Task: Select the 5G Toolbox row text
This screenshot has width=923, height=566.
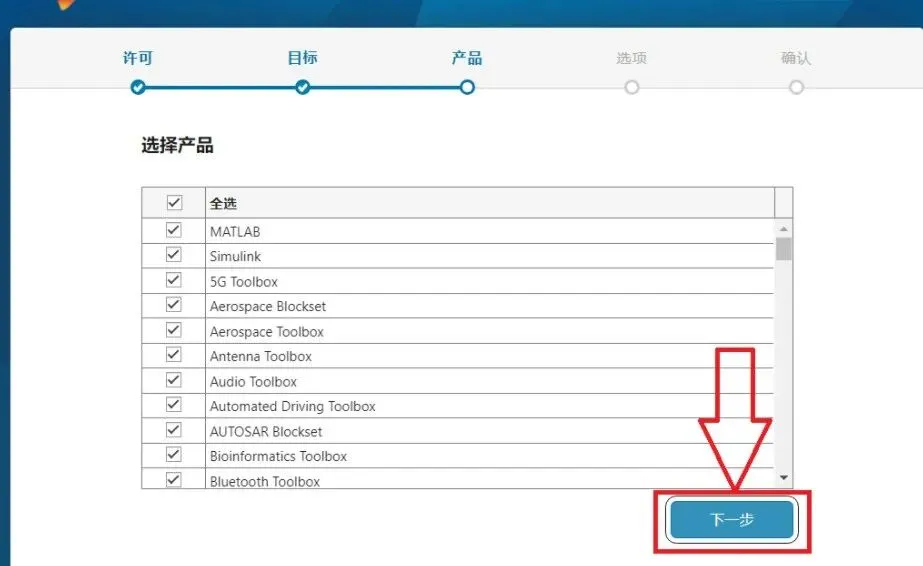Action: tap(244, 282)
